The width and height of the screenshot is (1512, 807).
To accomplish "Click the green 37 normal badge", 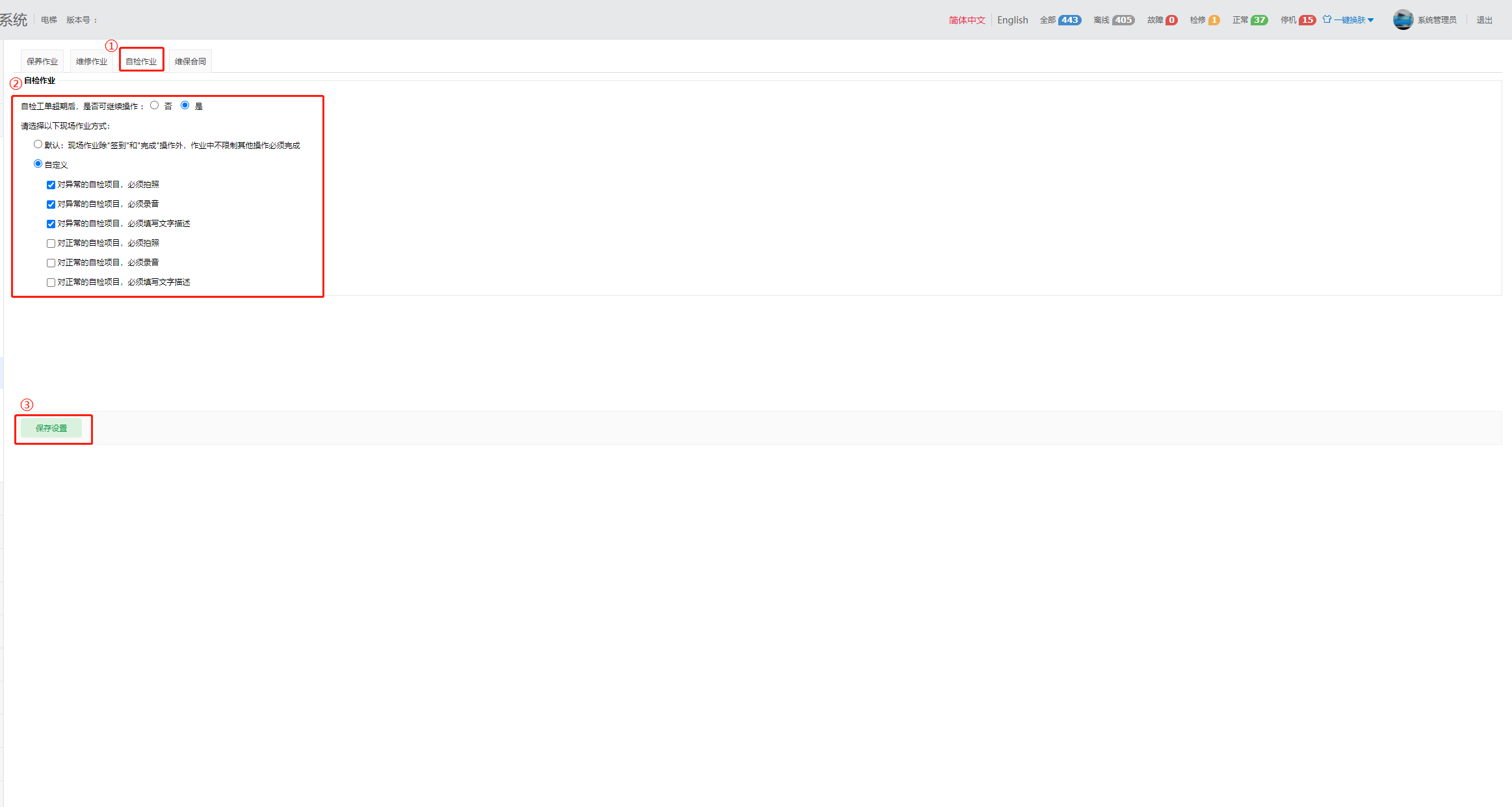I will point(1259,20).
